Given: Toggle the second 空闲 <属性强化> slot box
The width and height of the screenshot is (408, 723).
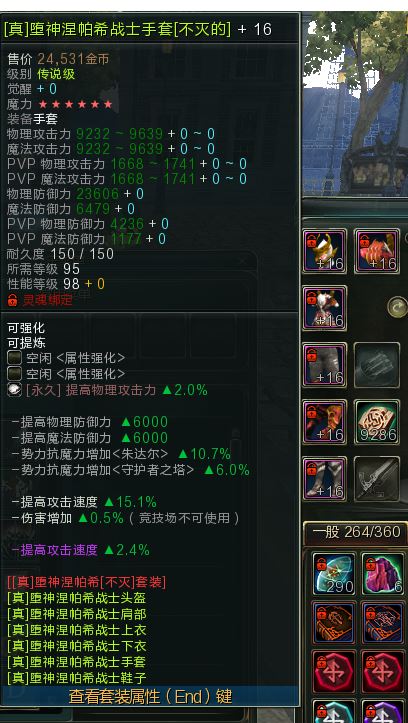Looking at the screenshot, I should point(15,373).
